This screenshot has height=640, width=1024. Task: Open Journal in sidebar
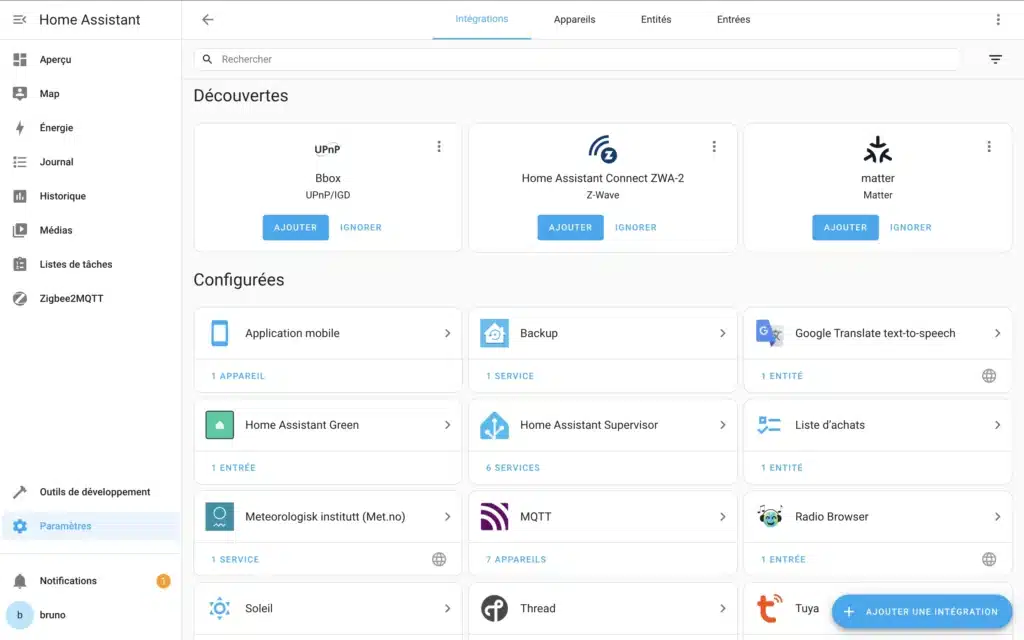pyautogui.click(x=90, y=162)
